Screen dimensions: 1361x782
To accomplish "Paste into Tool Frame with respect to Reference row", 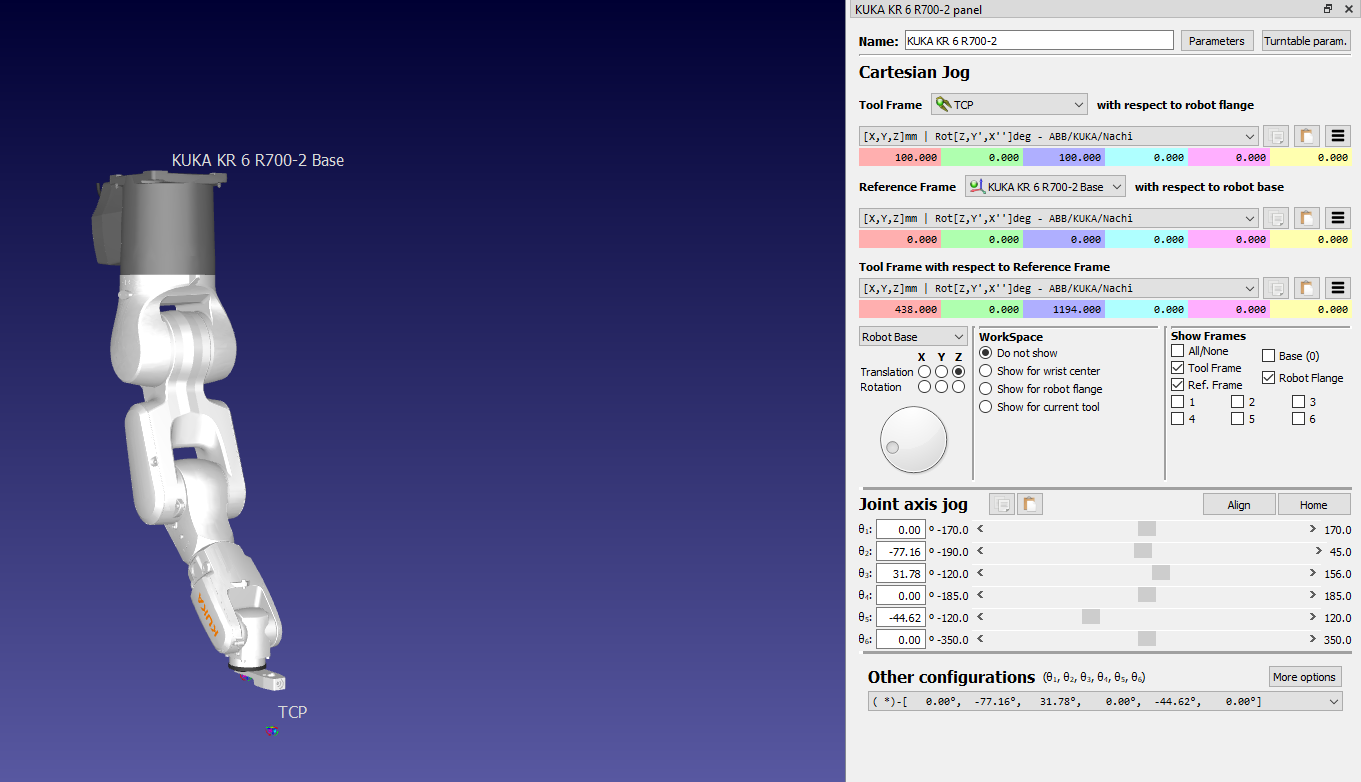I will (1307, 288).
